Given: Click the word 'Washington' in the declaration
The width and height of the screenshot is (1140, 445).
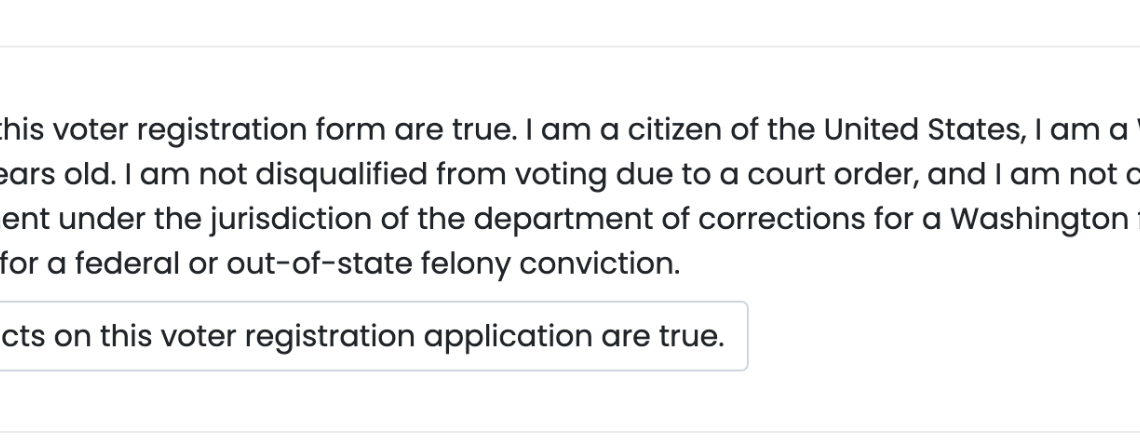Looking at the screenshot, I should (1039, 219).
